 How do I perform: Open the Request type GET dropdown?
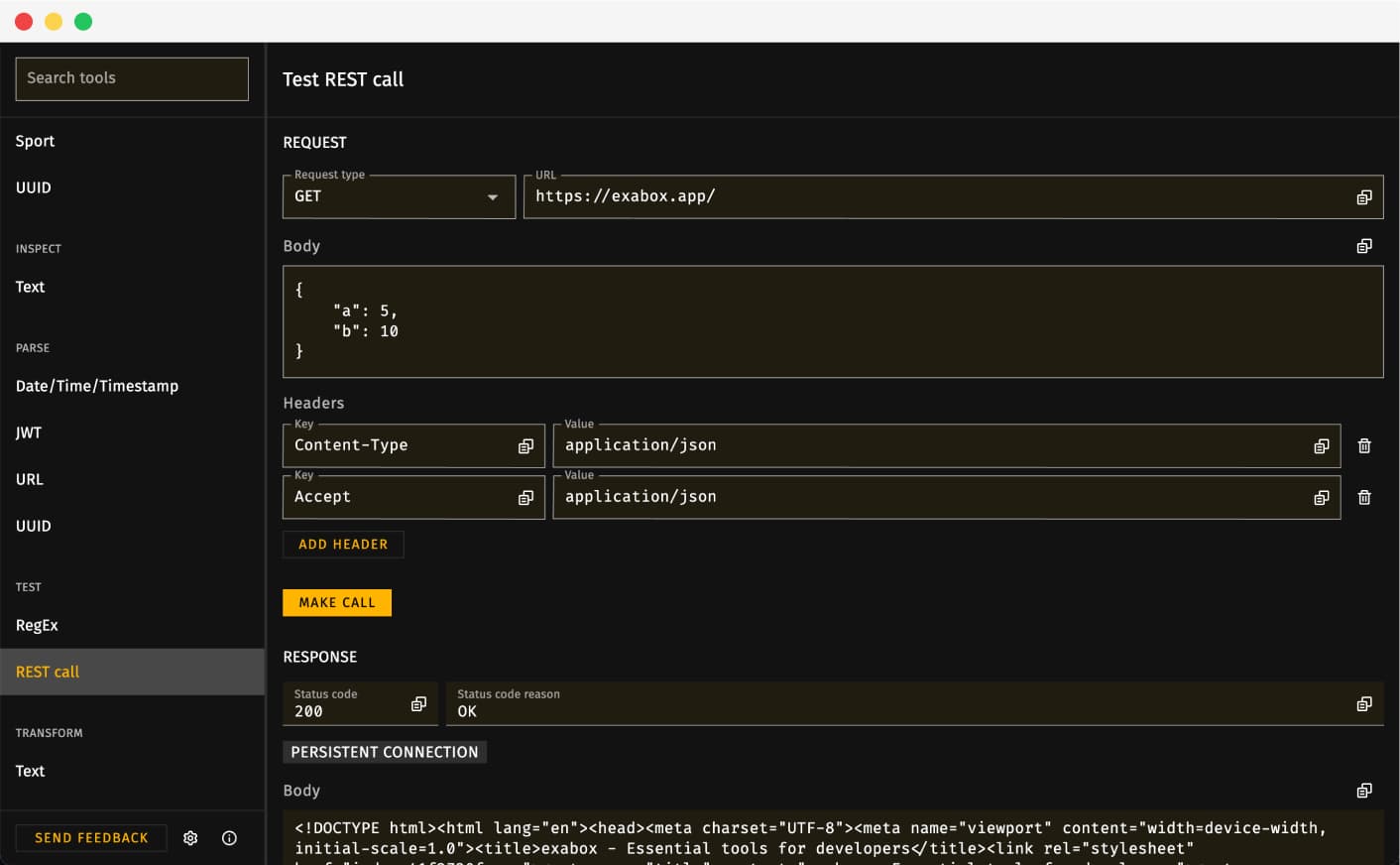[399, 196]
